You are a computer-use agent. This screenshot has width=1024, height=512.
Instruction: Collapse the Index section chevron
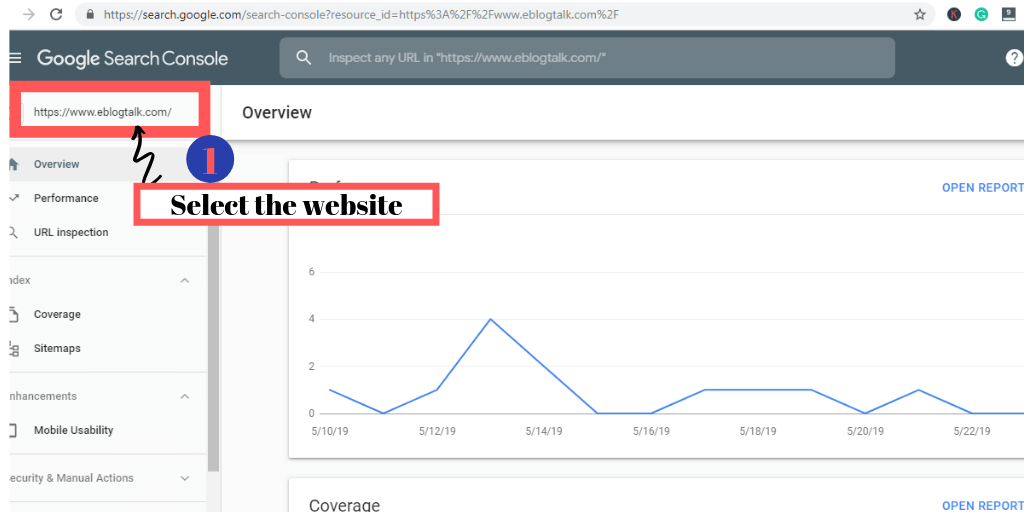[x=185, y=280]
